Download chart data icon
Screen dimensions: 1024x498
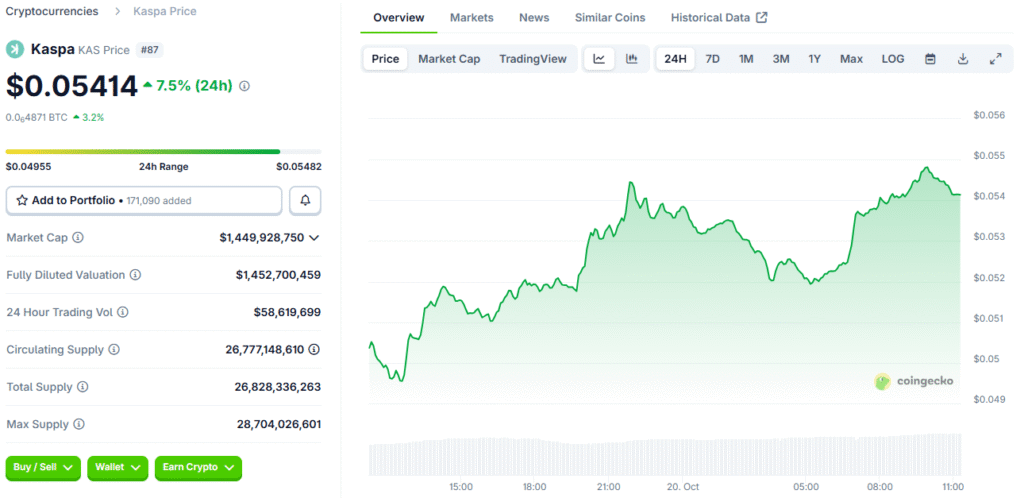(963, 59)
